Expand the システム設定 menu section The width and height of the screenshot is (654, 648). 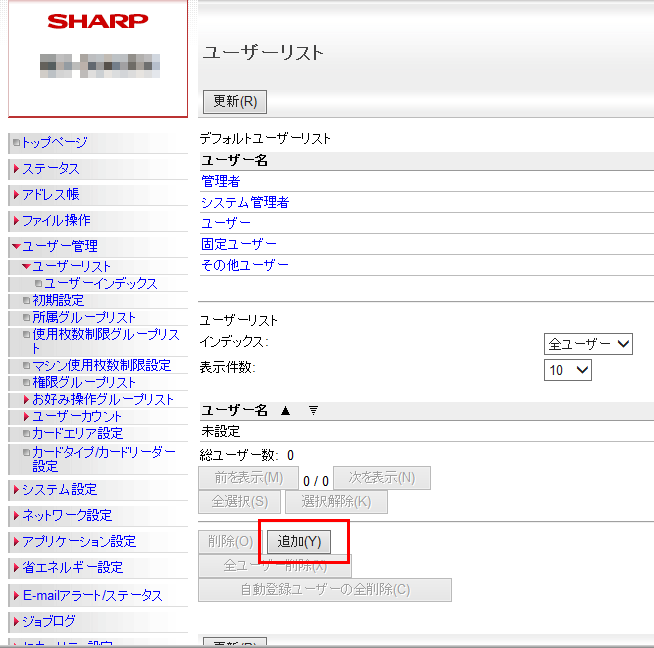(x=59, y=490)
